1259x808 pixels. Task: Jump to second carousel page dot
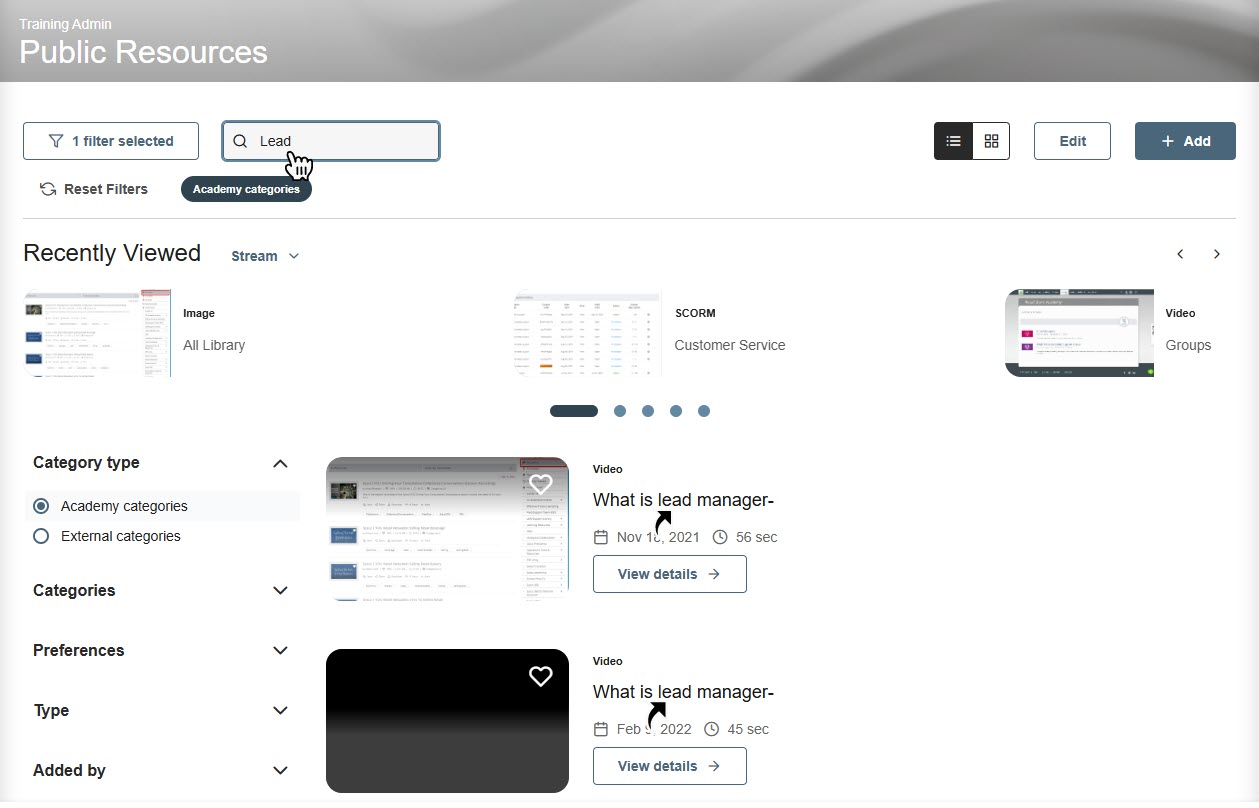(620, 411)
